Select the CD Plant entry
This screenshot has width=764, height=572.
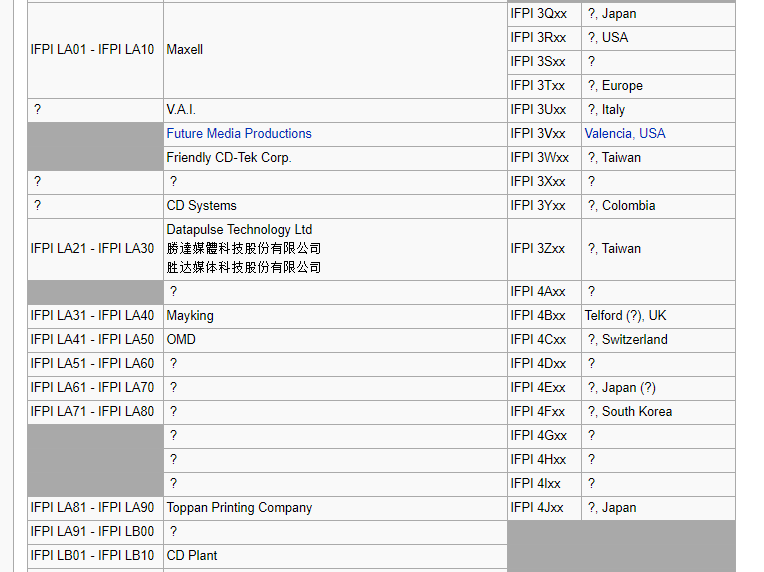point(192,556)
